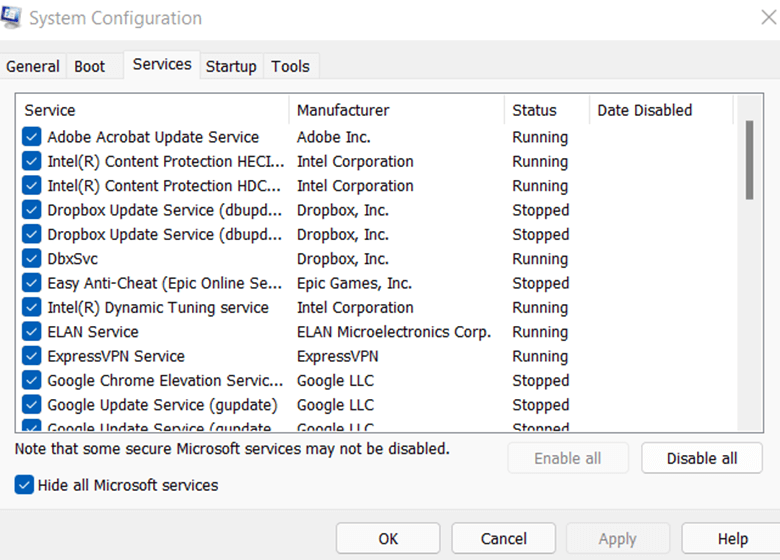
Task: Toggle Easy Anti-Cheat service checkbox
Action: (x=31, y=283)
